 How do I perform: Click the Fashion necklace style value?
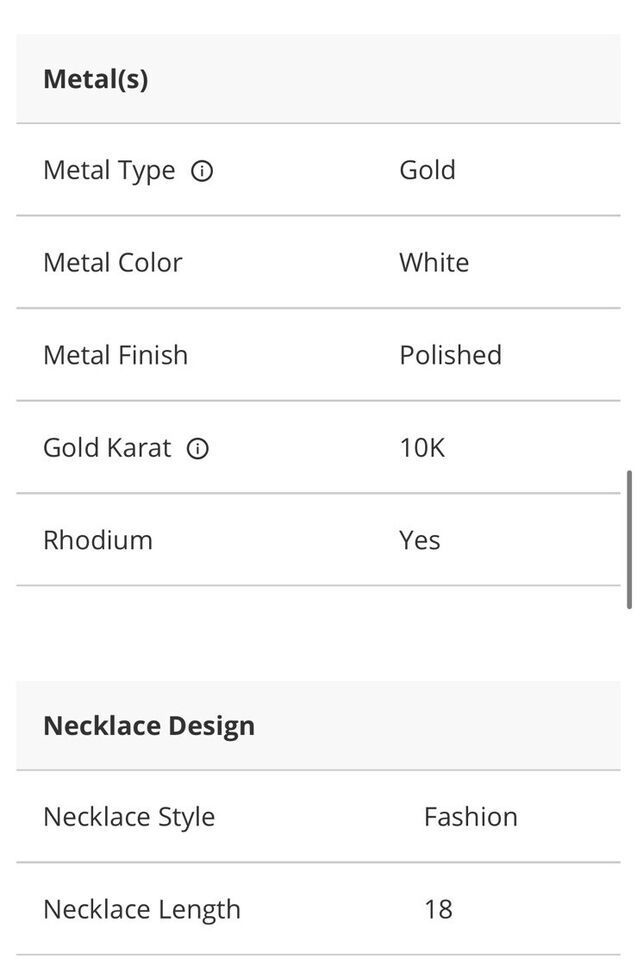tap(470, 816)
